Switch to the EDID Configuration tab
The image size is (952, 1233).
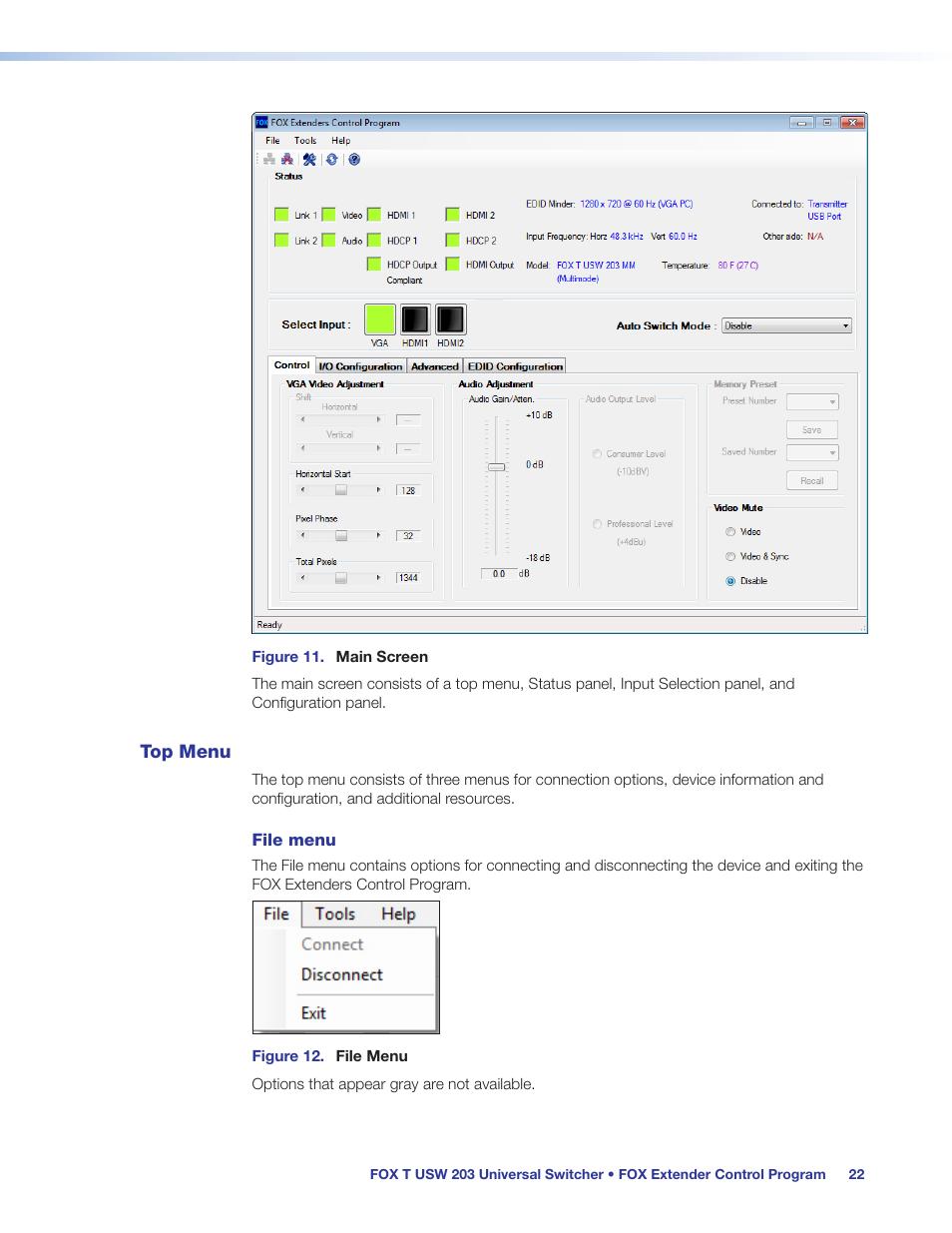[x=515, y=366]
